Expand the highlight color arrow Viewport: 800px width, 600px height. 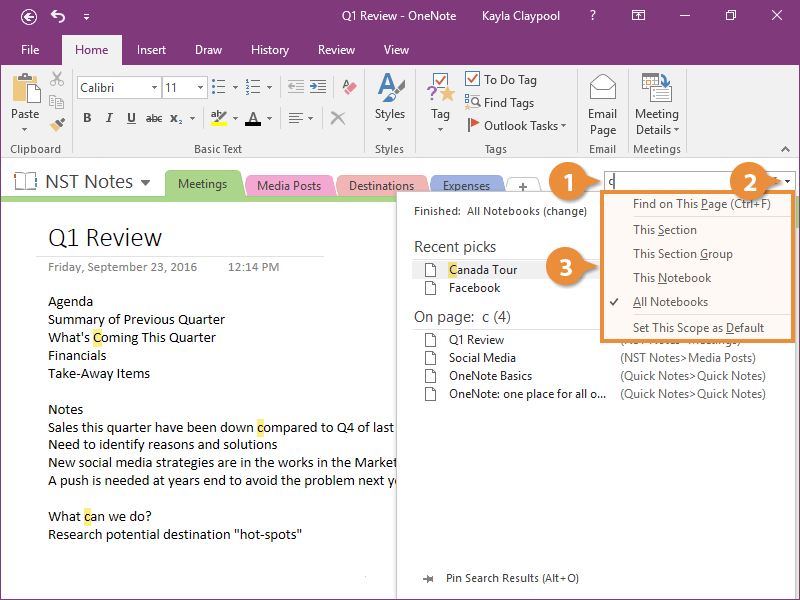235,119
